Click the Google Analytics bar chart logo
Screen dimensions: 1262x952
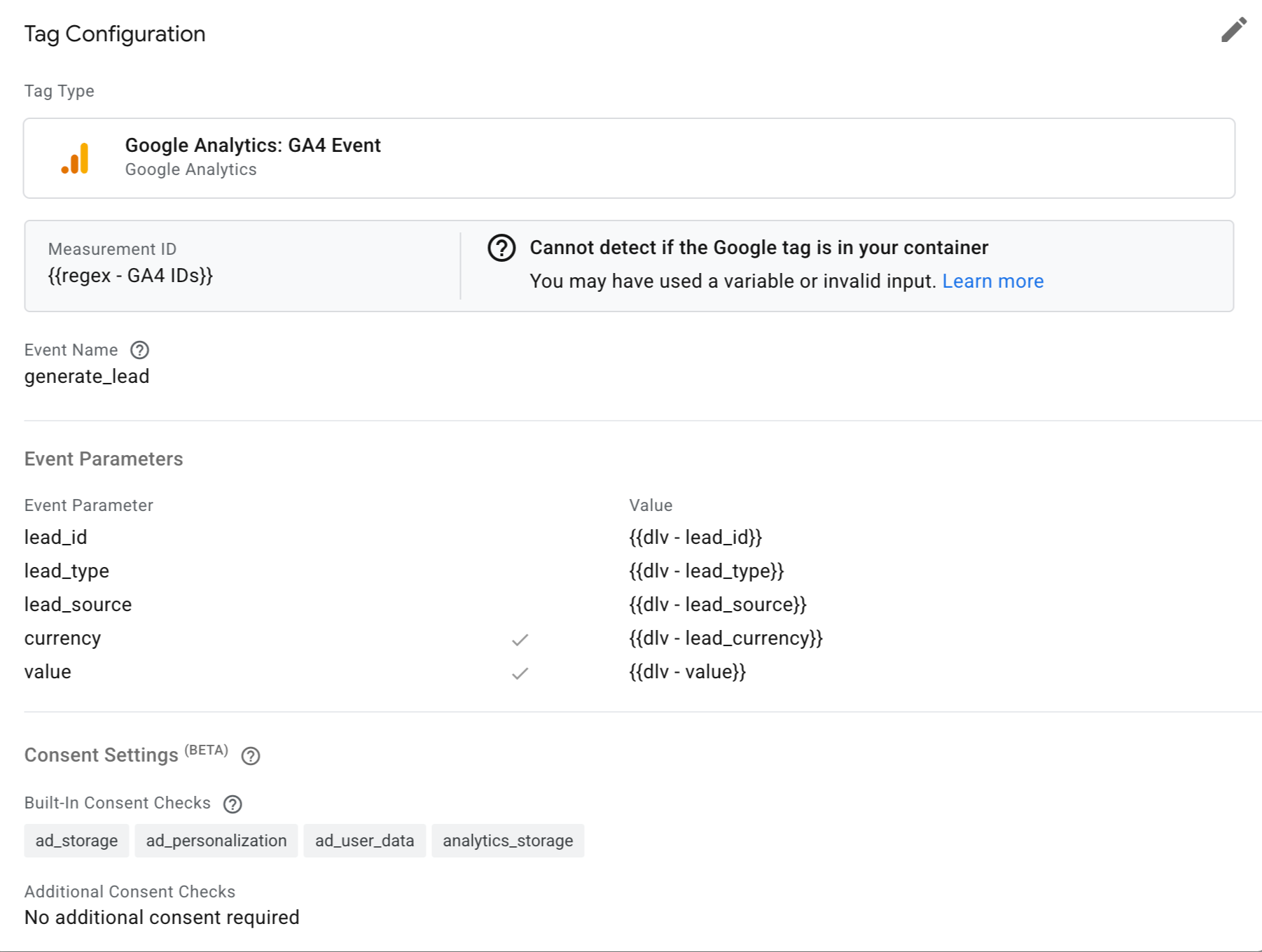point(75,158)
